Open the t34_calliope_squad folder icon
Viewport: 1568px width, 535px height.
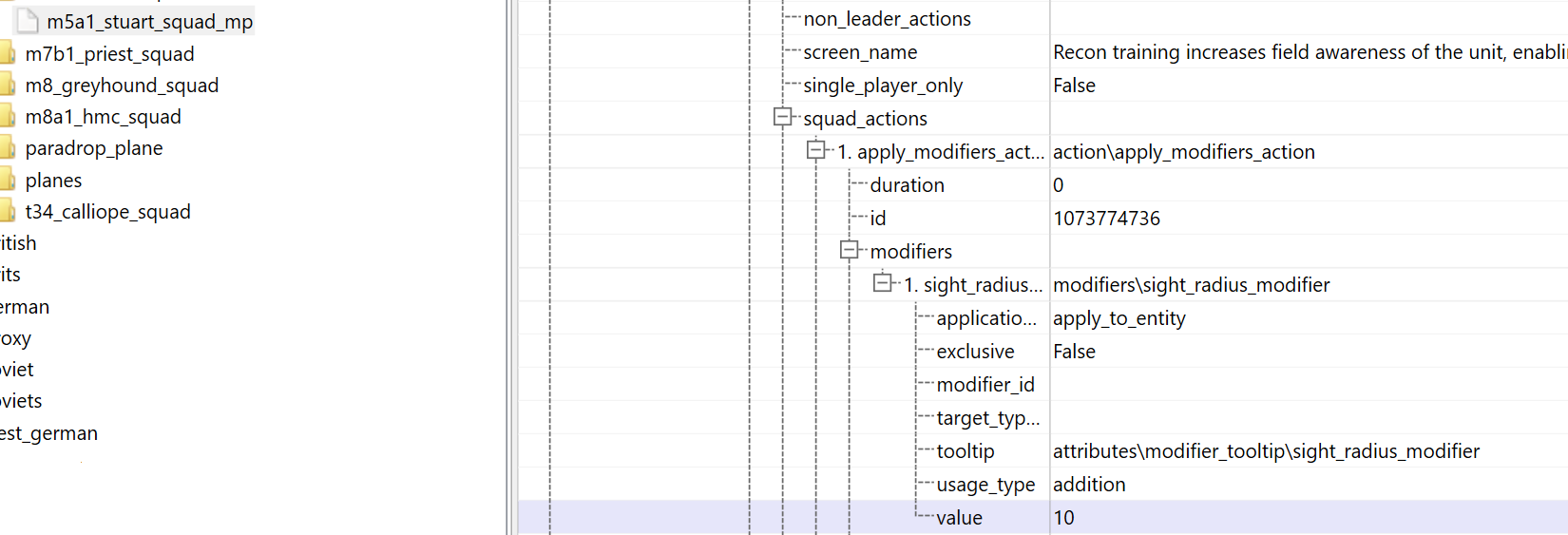coord(7,211)
